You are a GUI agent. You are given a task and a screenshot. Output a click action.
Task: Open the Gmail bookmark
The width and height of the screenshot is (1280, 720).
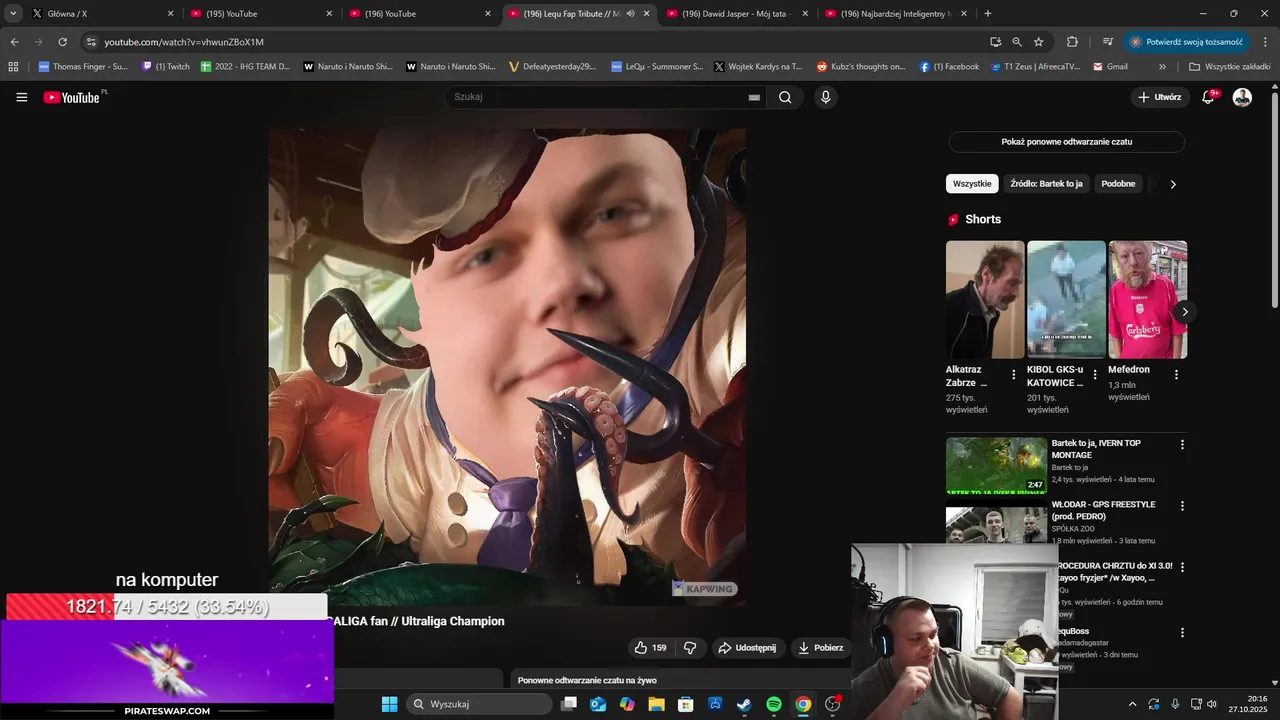(x=1110, y=67)
